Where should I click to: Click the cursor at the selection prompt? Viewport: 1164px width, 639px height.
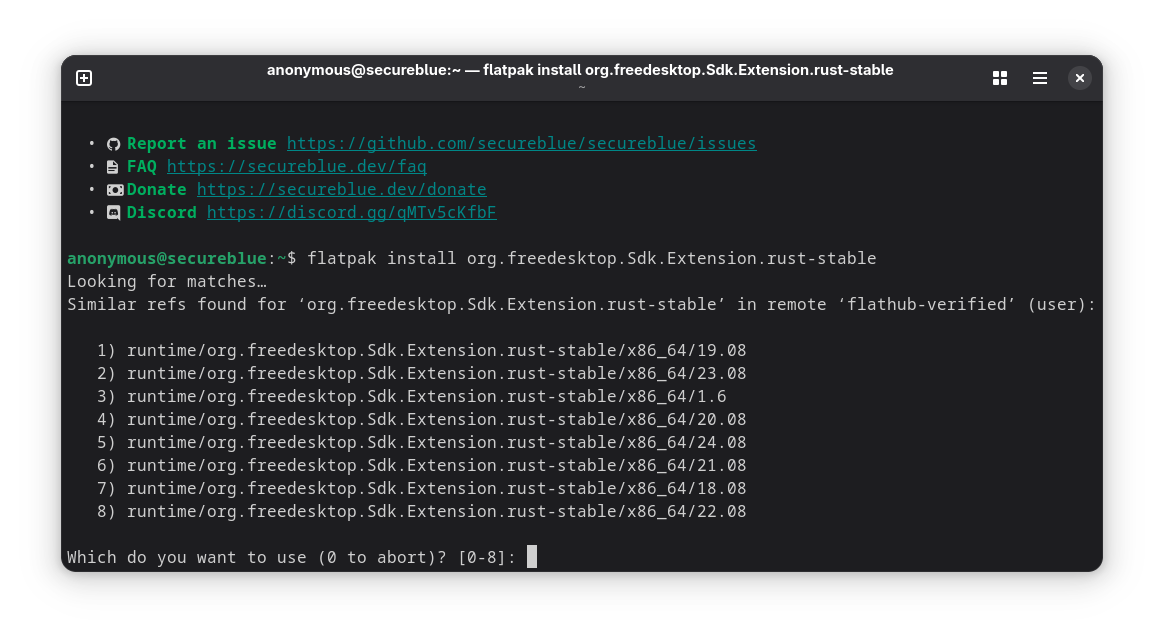click(x=532, y=557)
